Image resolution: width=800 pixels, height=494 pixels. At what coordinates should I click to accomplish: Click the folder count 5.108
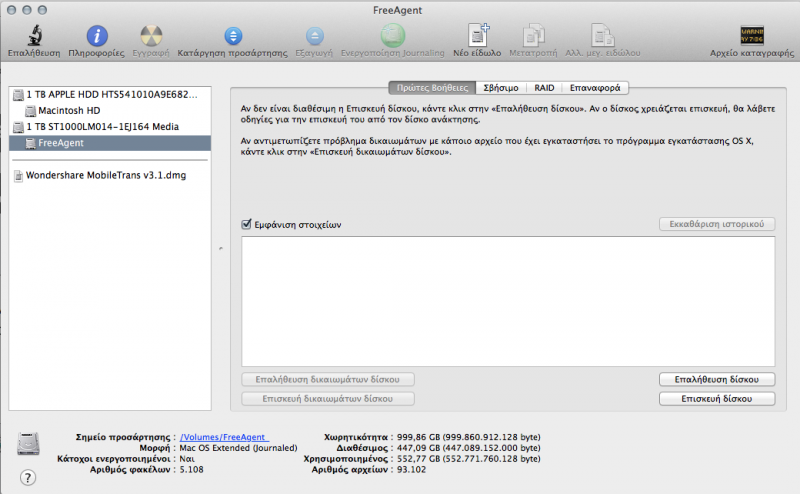[x=191, y=470]
